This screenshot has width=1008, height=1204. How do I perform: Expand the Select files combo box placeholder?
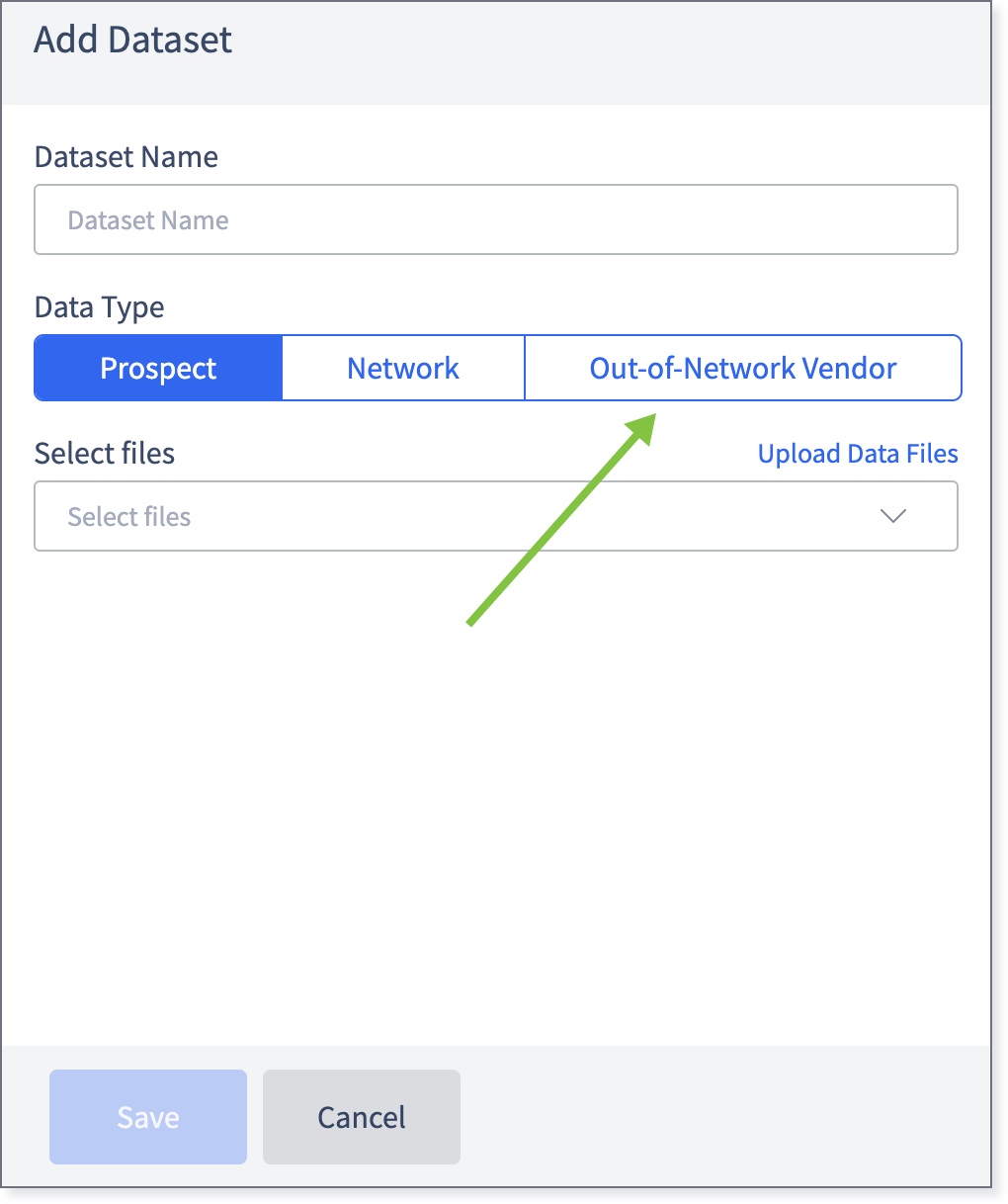(x=129, y=517)
